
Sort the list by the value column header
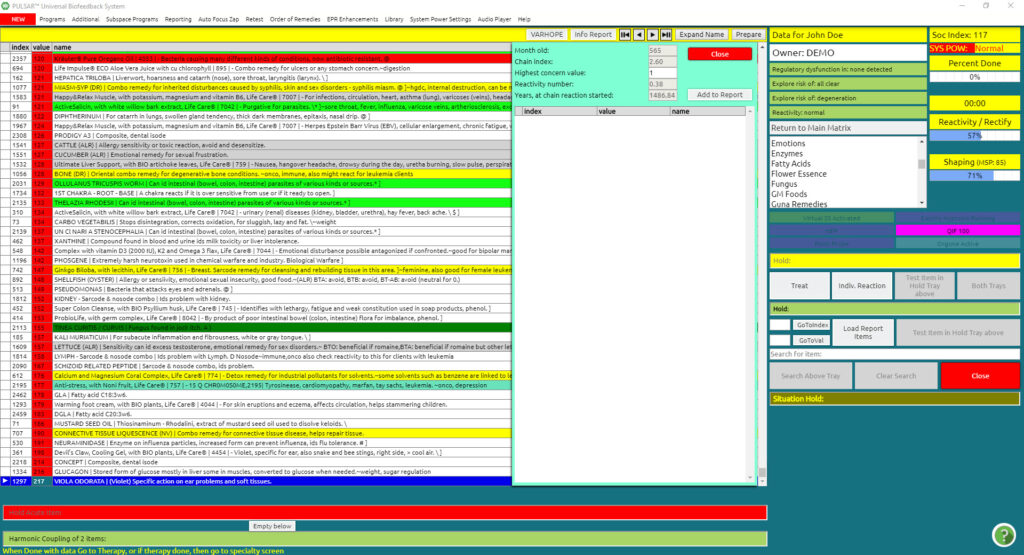pyautogui.click(x=41, y=47)
